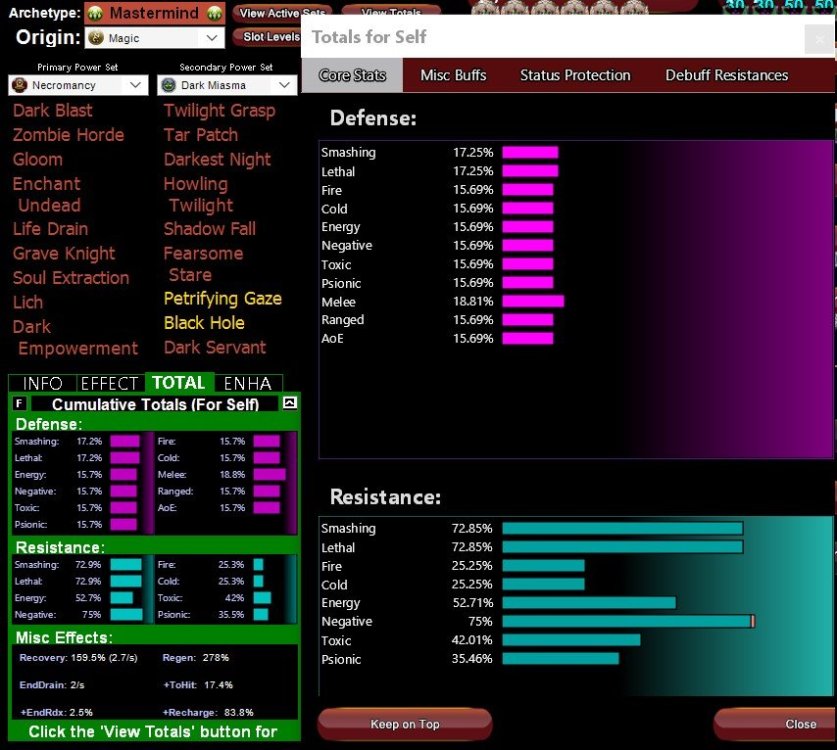Expand the Primary Power Set dropdown arrow
This screenshot has height=750, width=837.
(x=136, y=86)
